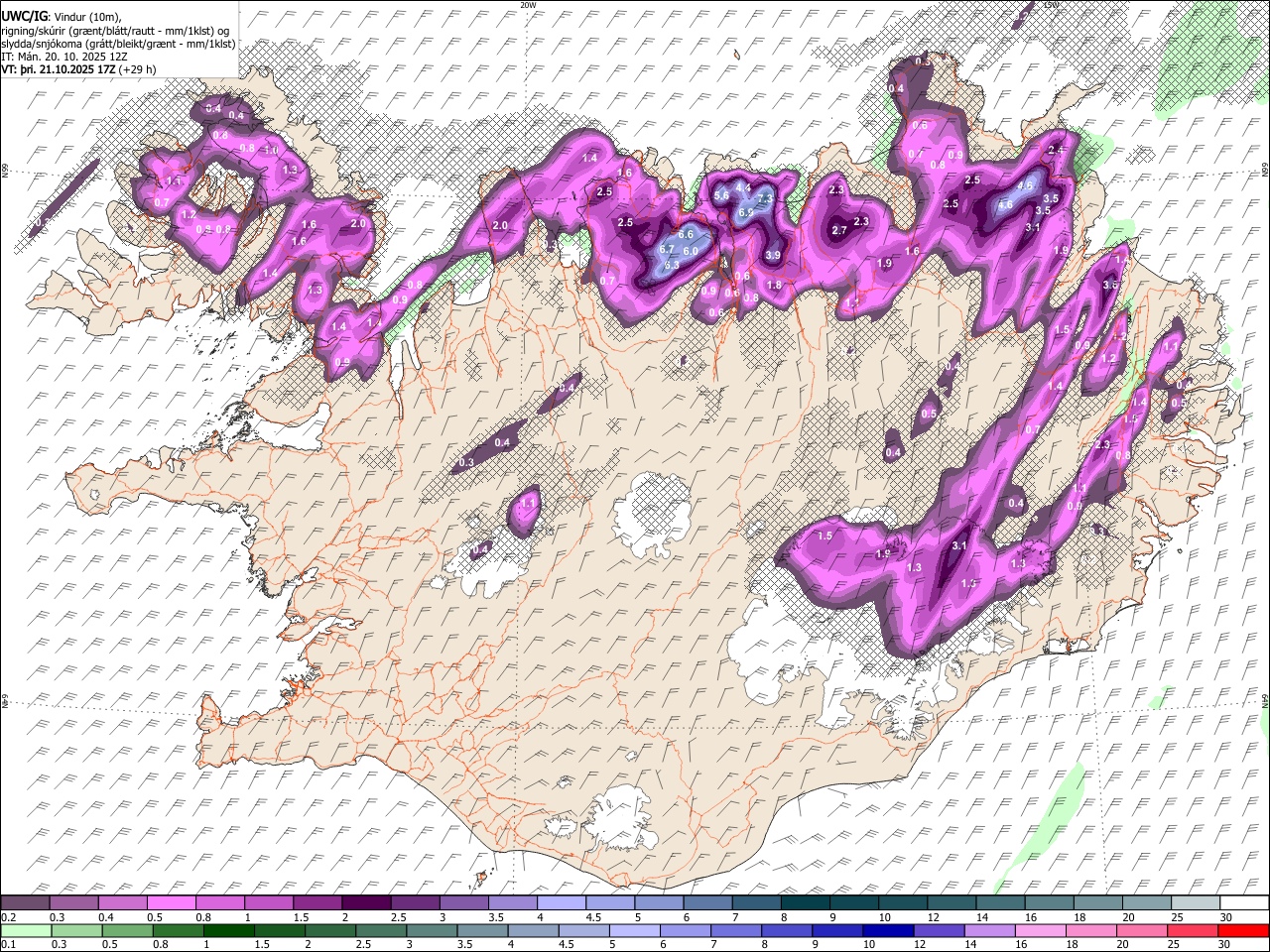Click the '12' label under the snow scale
Viewport: 1270px width, 952px height.
click(932, 917)
